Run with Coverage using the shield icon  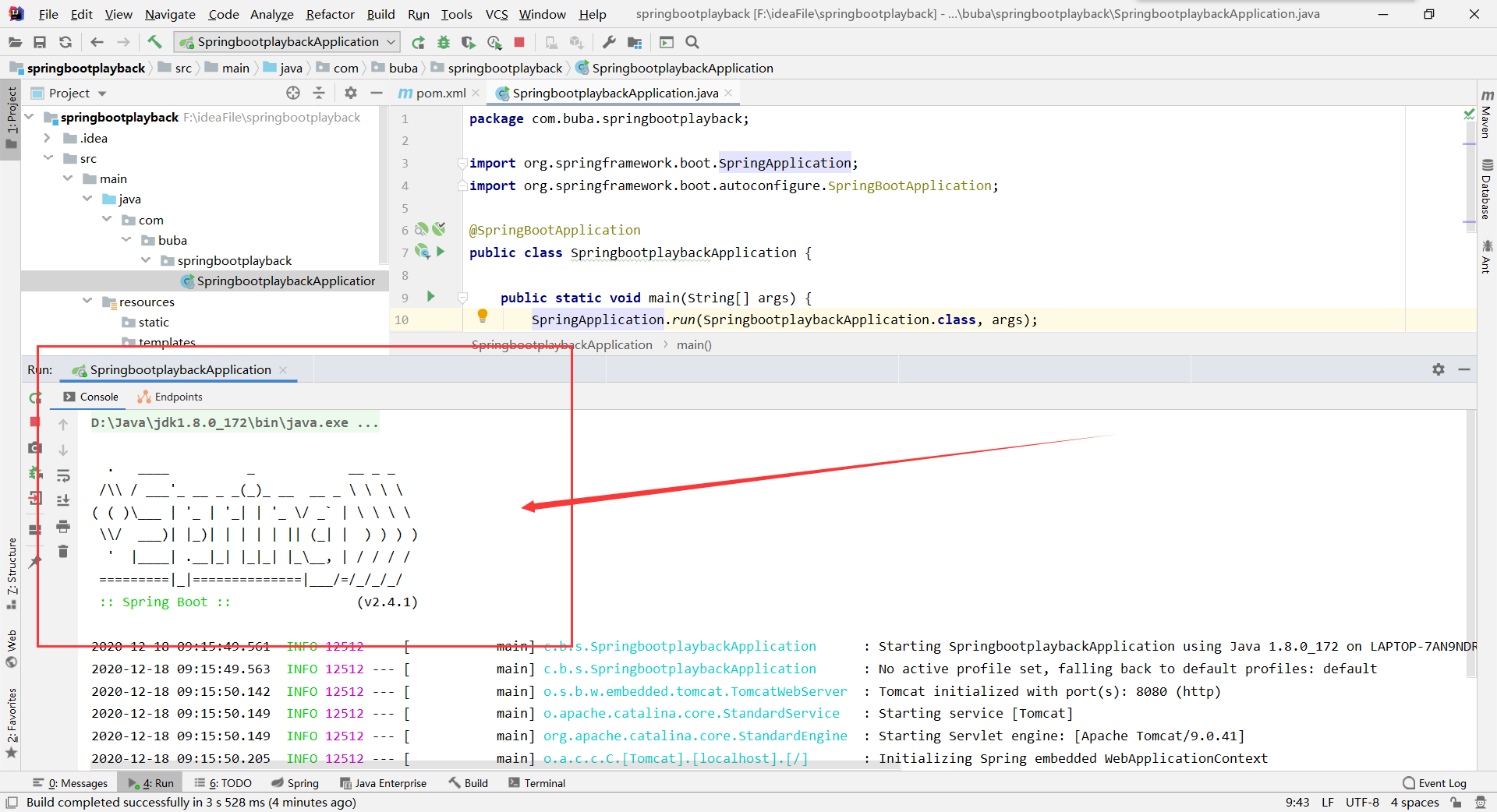pyautogui.click(x=468, y=42)
